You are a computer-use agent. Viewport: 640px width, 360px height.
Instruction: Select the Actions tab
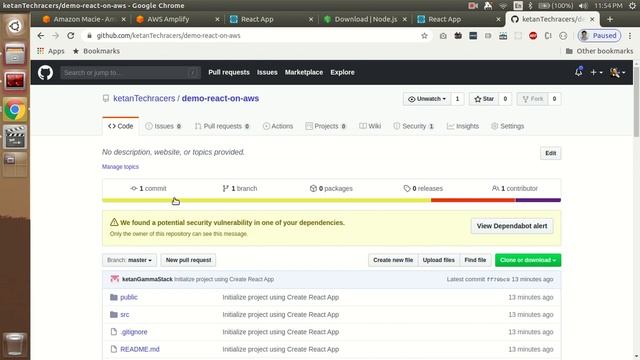278,126
